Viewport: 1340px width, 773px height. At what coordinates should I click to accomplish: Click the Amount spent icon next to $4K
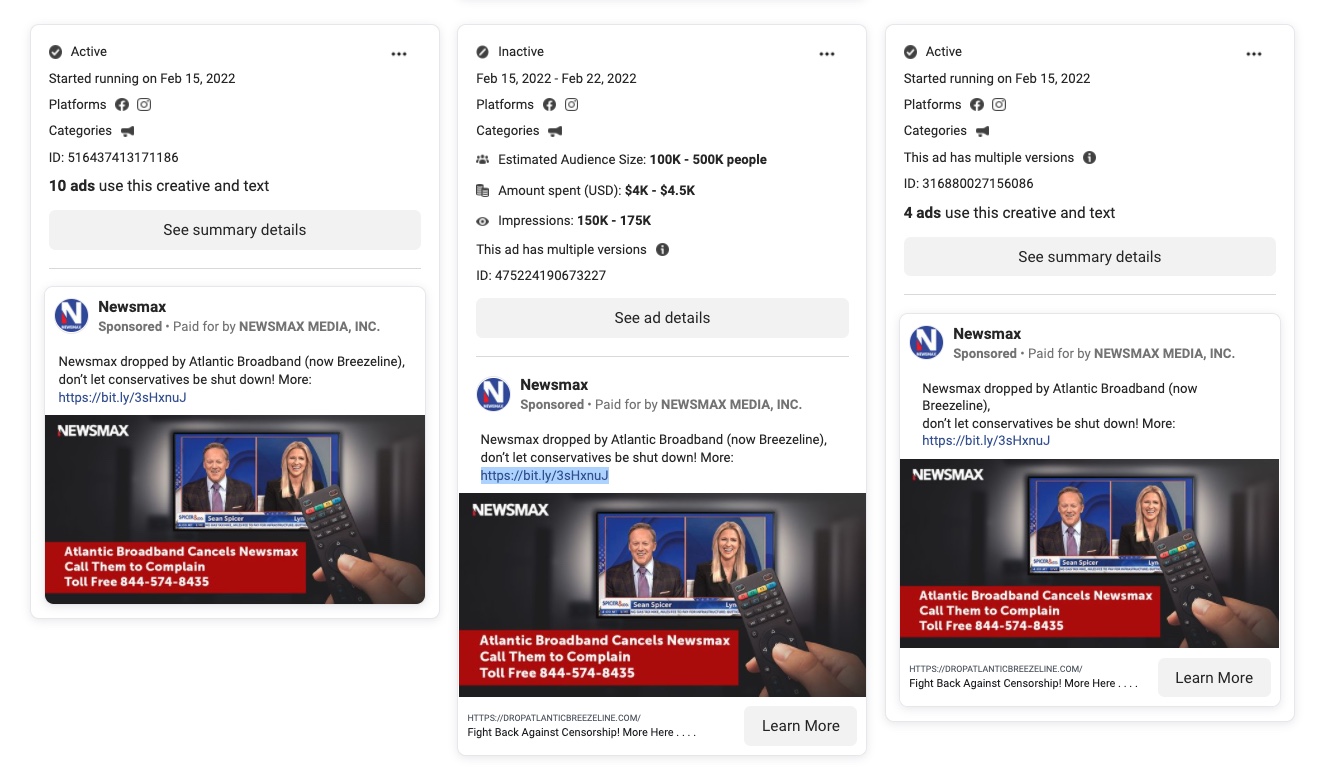pos(482,190)
